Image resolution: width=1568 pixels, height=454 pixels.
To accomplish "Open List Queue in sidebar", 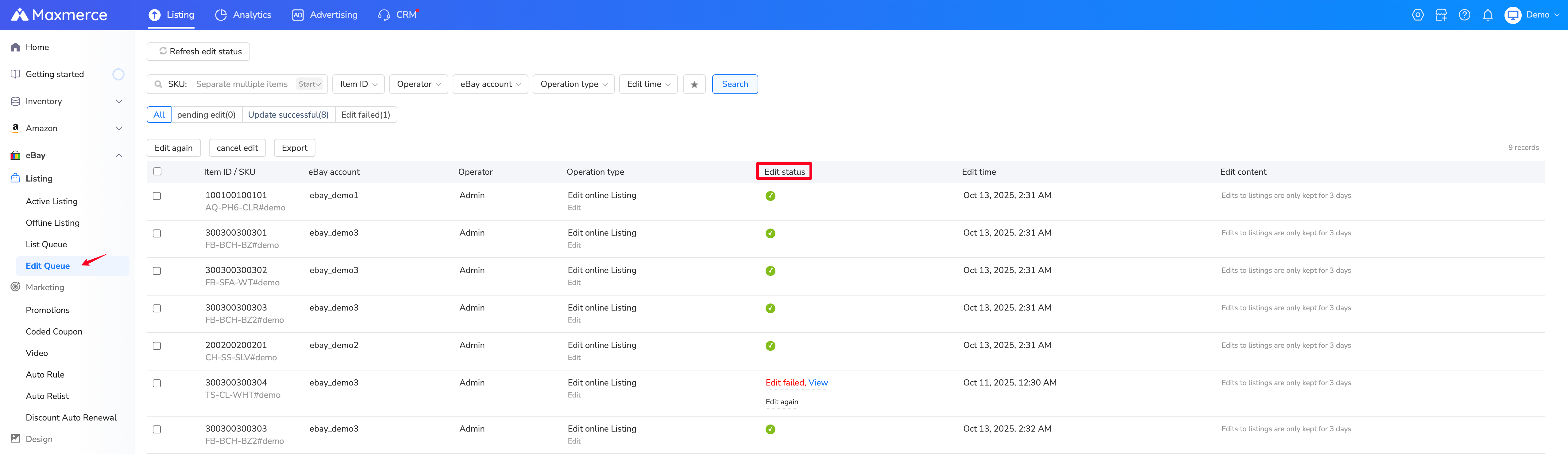I will (x=46, y=245).
